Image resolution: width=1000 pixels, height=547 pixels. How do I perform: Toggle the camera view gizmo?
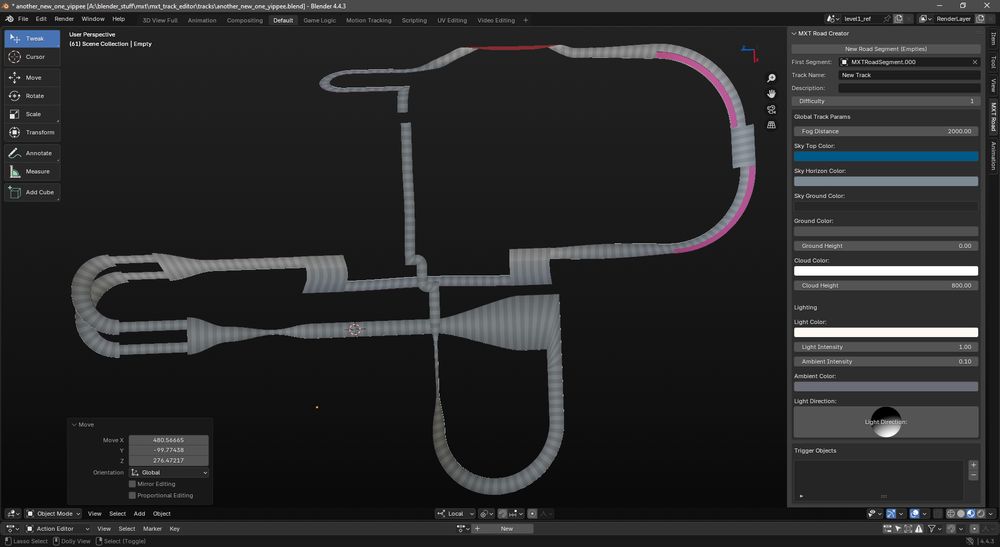[x=771, y=110]
